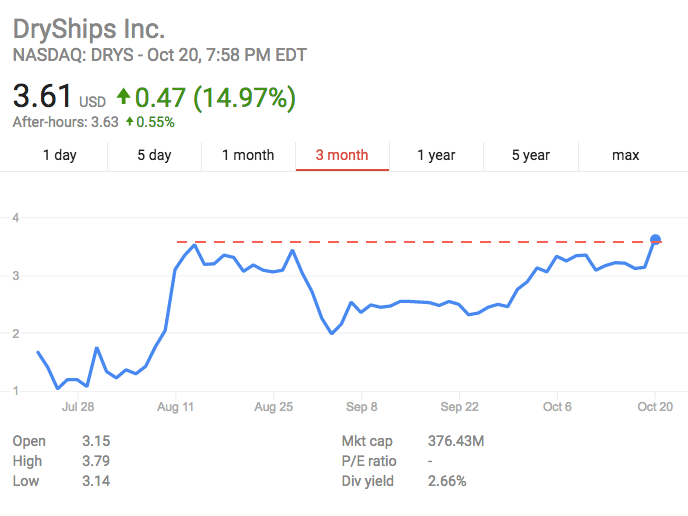The width and height of the screenshot is (688, 516).
Task: Select the 1 day range tab
Action: pos(59,155)
